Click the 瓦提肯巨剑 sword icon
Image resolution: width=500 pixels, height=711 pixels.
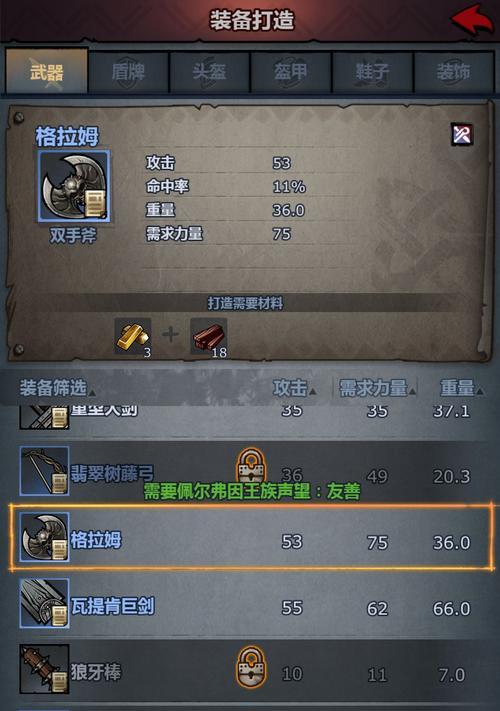44,603
